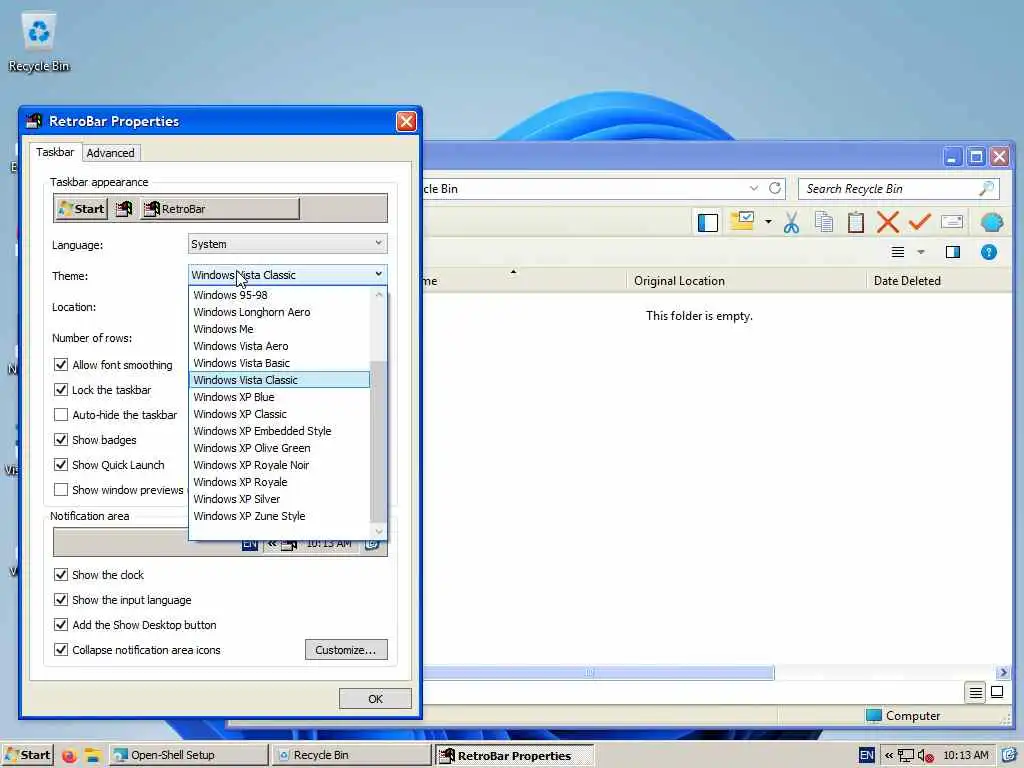Sort by Date Deleted column
The width and height of the screenshot is (1024, 768).
pyautogui.click(x=939, y=281)
